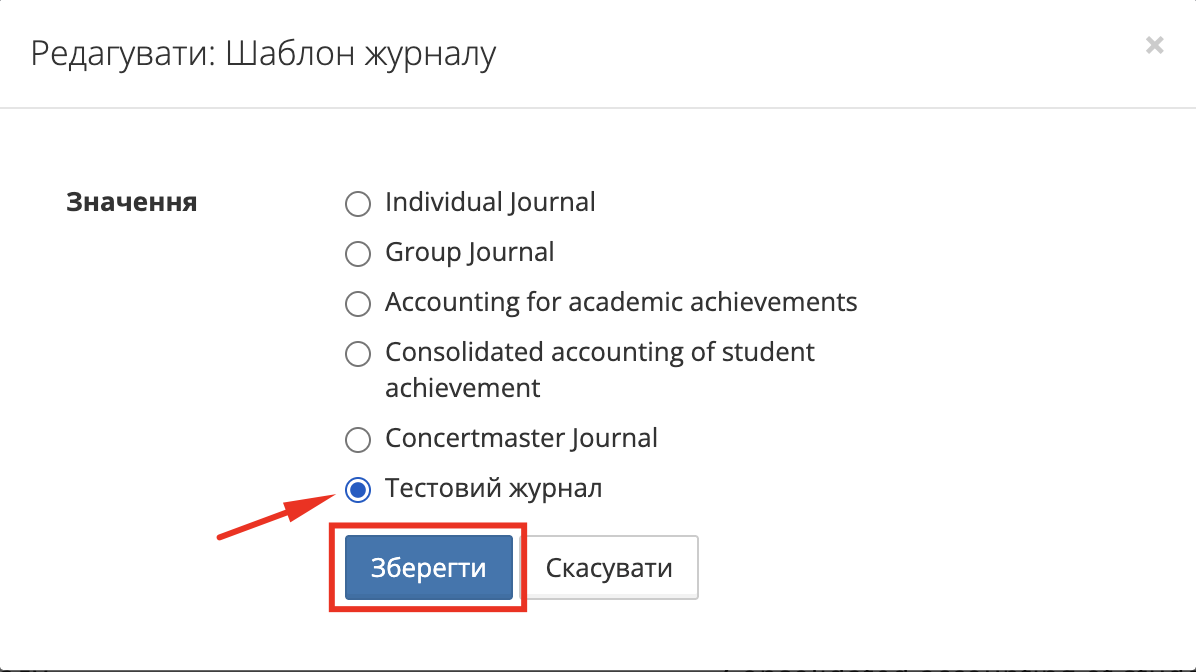Click the Individual Journal label text
Image resolution: width=1196 pixels, height=672 pixels.
click(x=490, y=203)
